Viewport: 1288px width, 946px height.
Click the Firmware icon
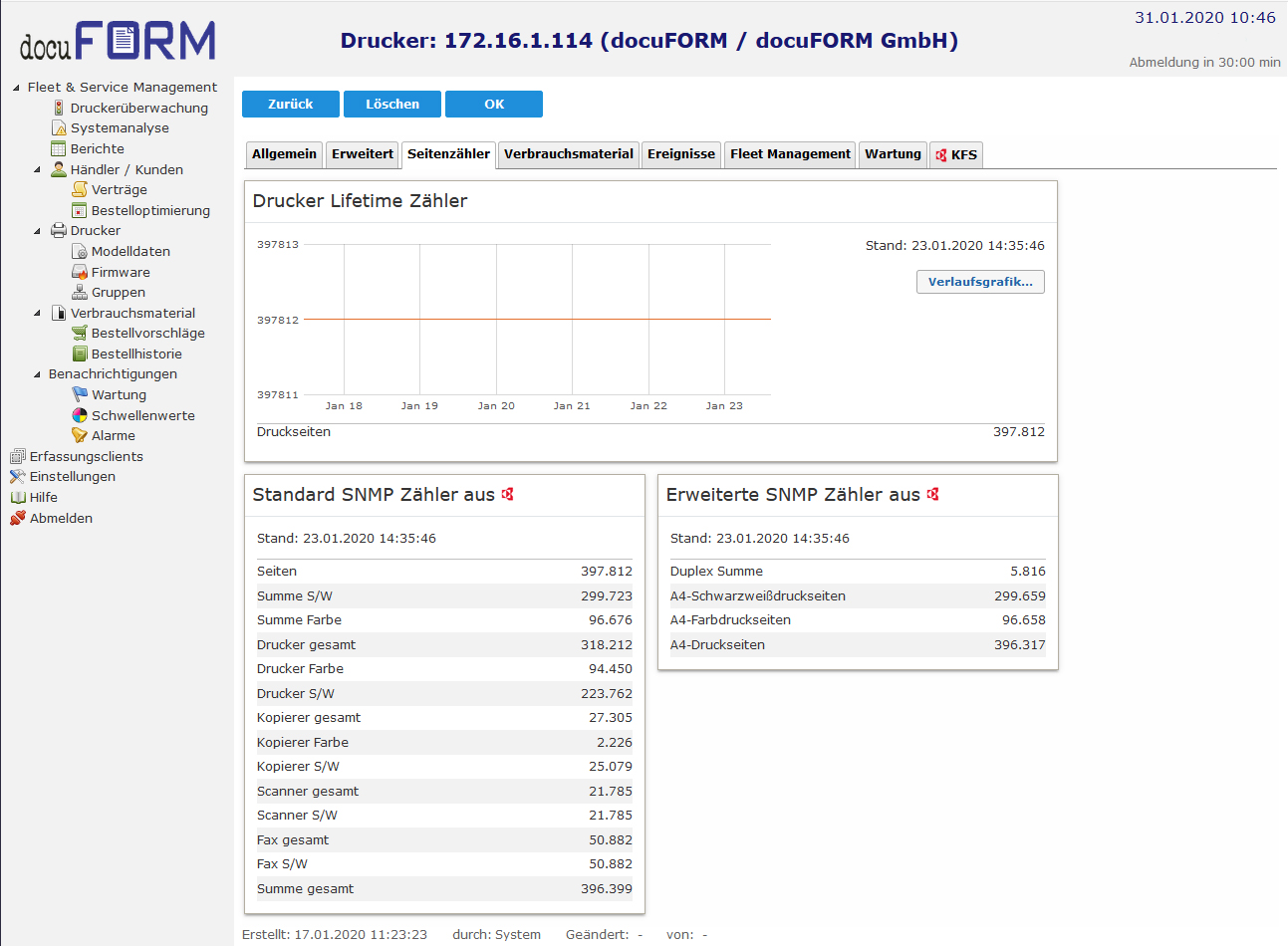[x=80, y=272]
